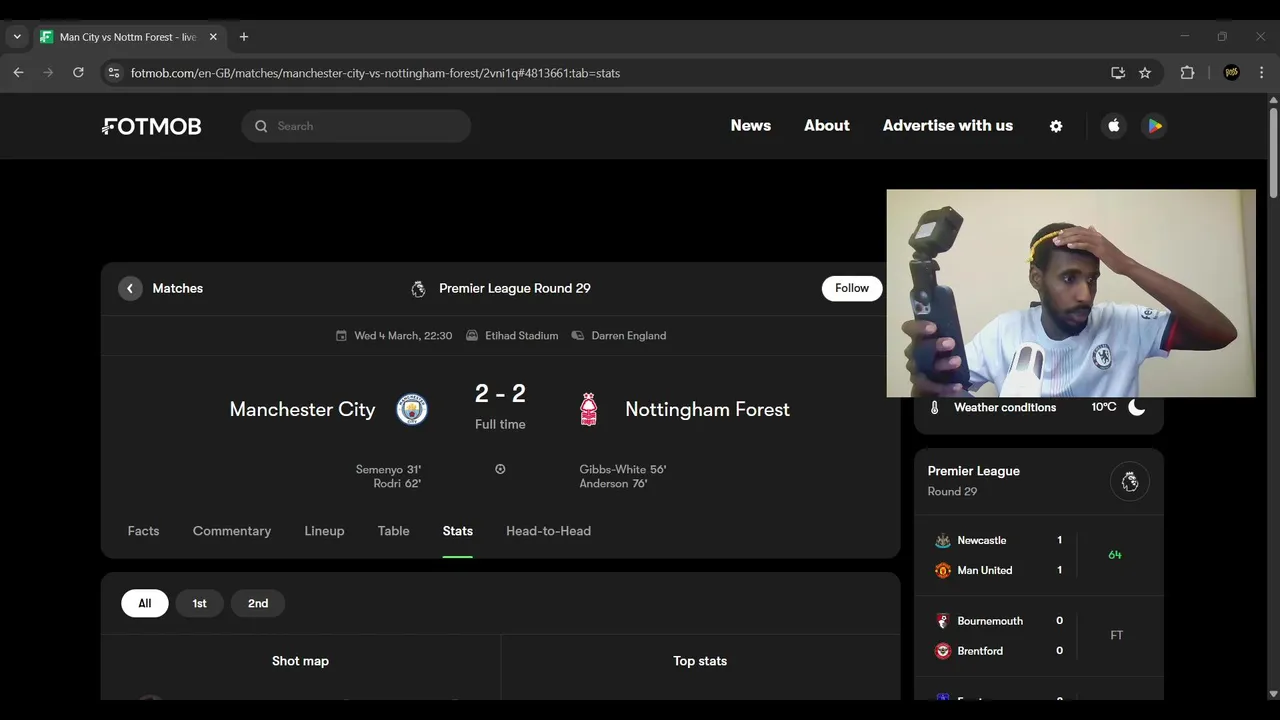Select the Stats tab
This screenshot has width=1280, height=720.
click(x=458, y=531)
